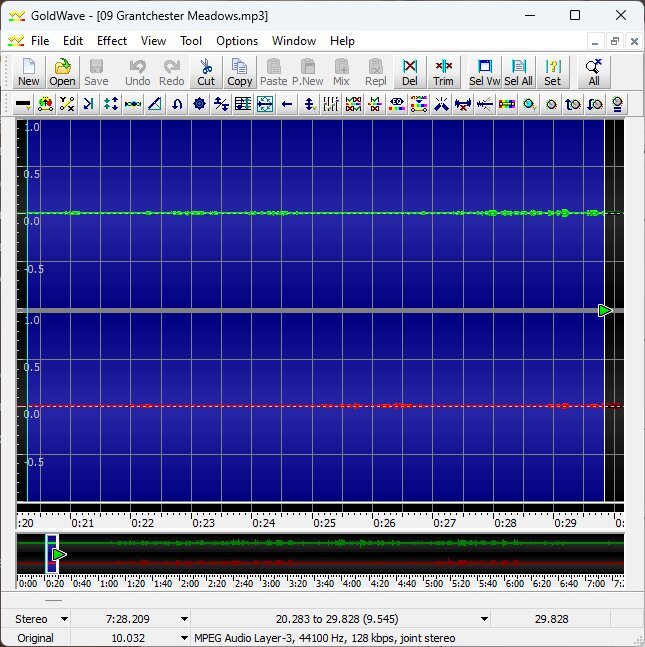Click the Repl replace button
Image resolution: width=645 pixels, height=647 pixels.
pos(376,73)
